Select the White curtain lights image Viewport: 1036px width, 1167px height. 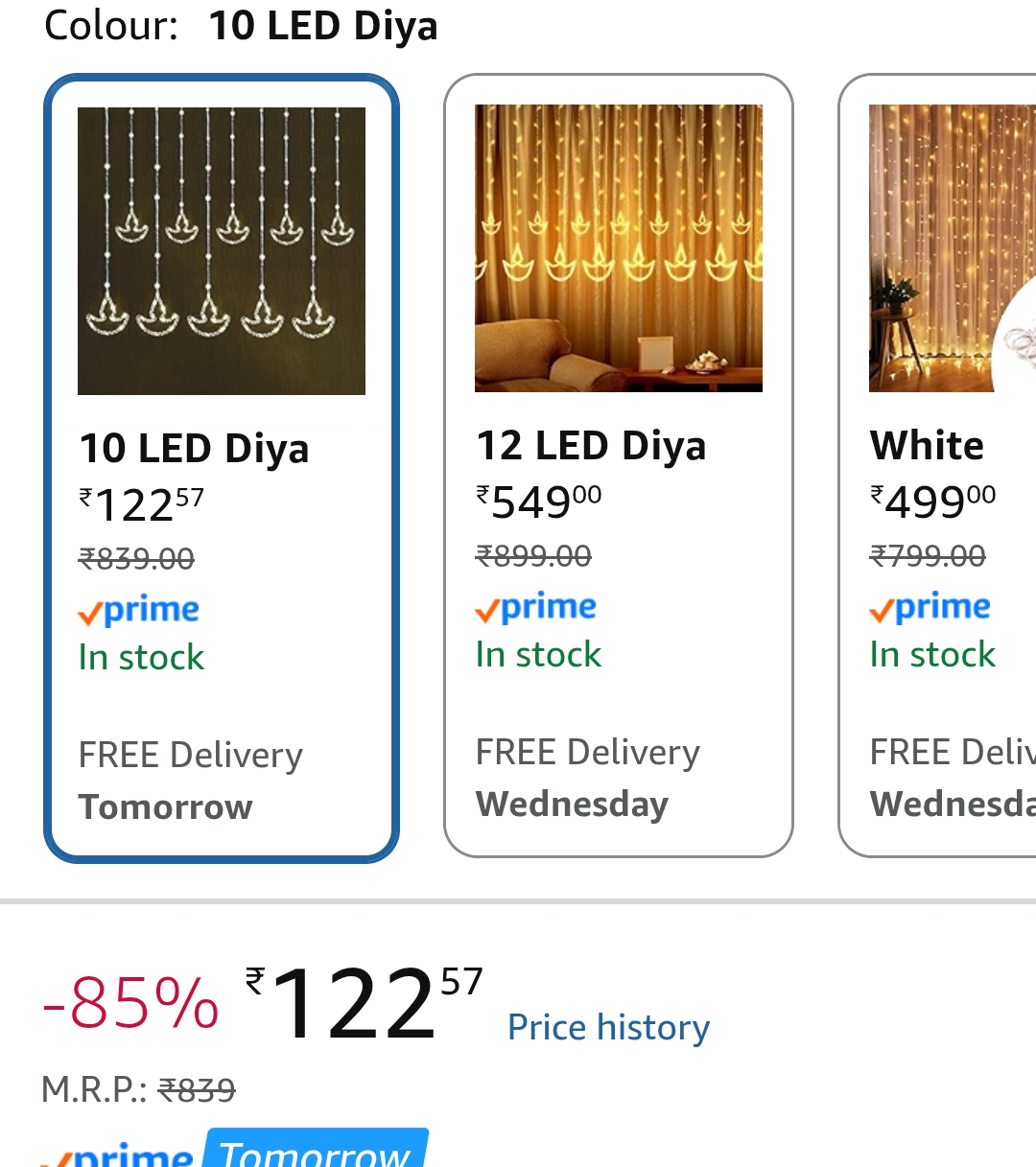click(950, 248)
